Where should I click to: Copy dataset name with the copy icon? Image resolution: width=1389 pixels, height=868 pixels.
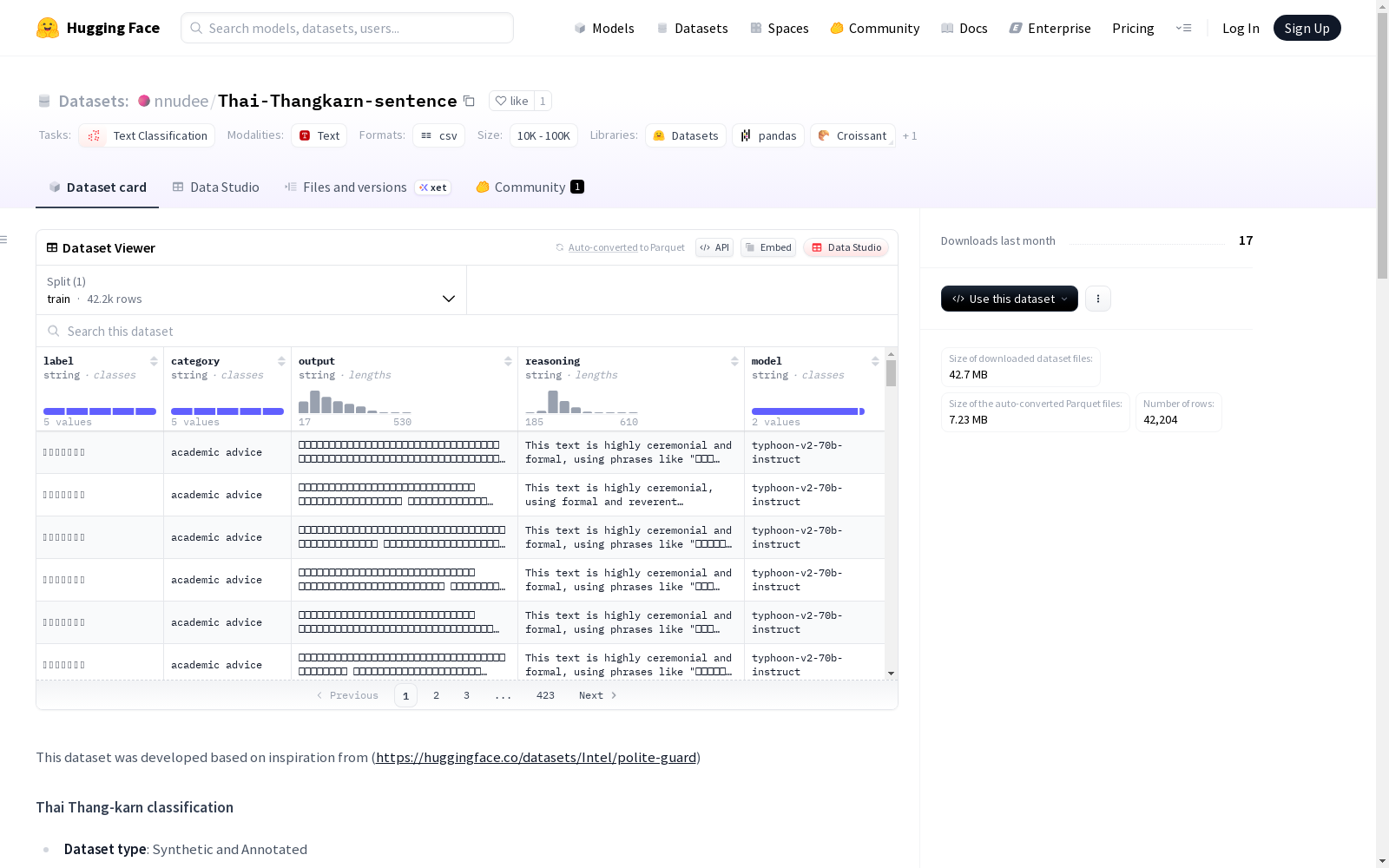[469, 101]
